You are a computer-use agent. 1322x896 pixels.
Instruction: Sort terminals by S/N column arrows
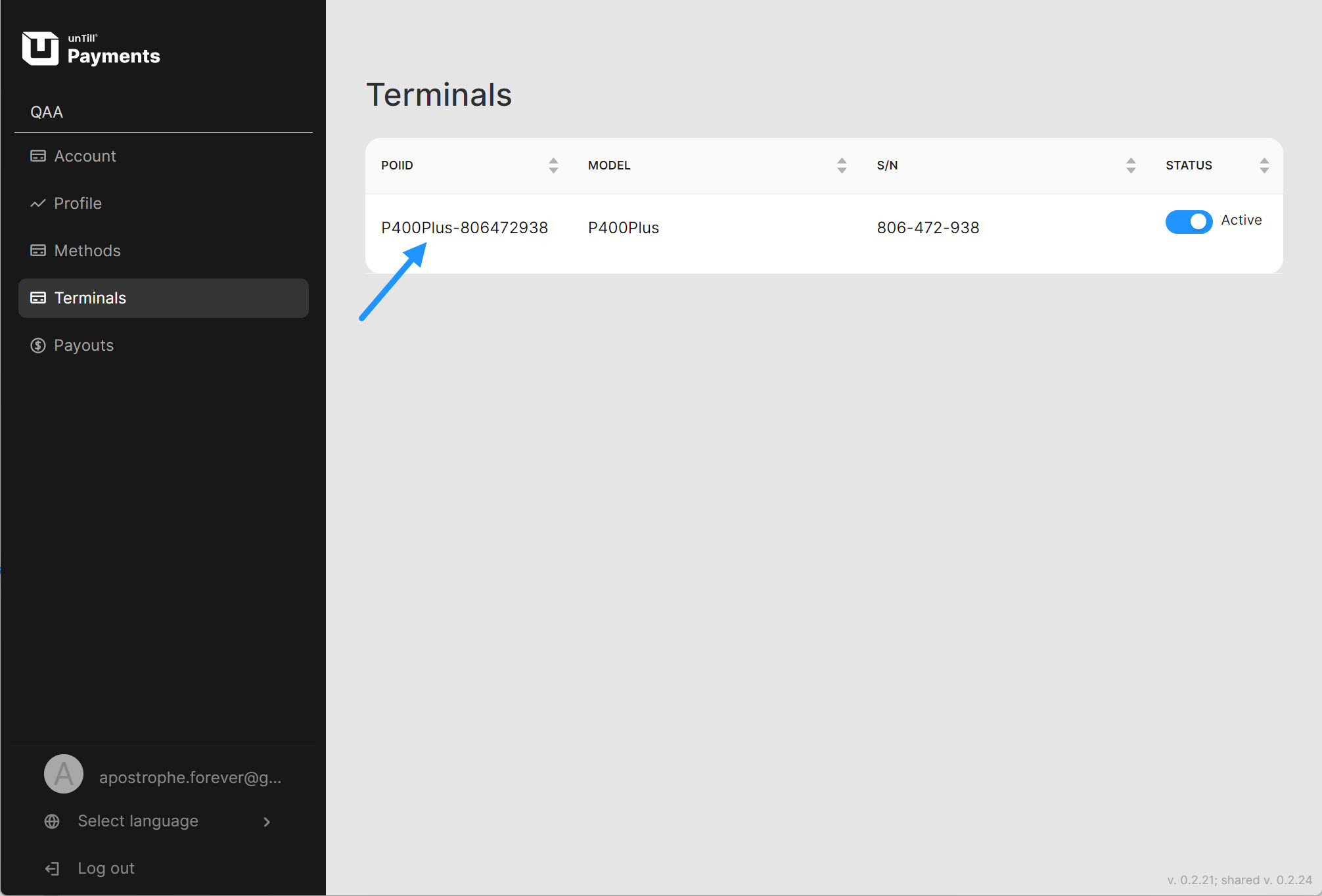tap(1131, 166)
